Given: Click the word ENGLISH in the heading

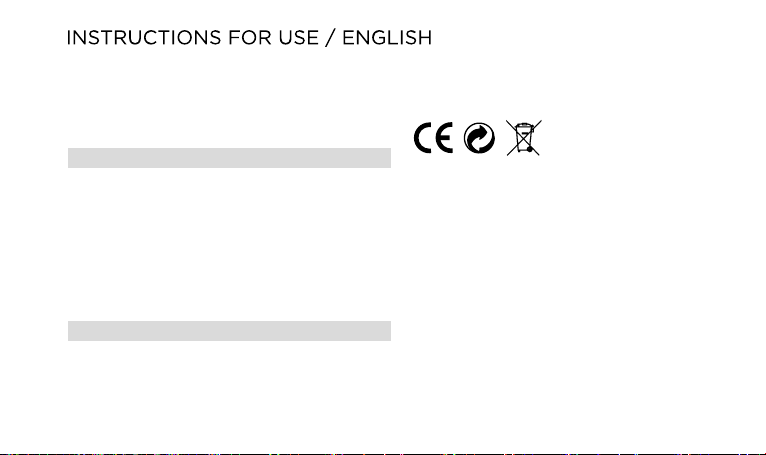Looking at the screenshot, I should [387, 38].
